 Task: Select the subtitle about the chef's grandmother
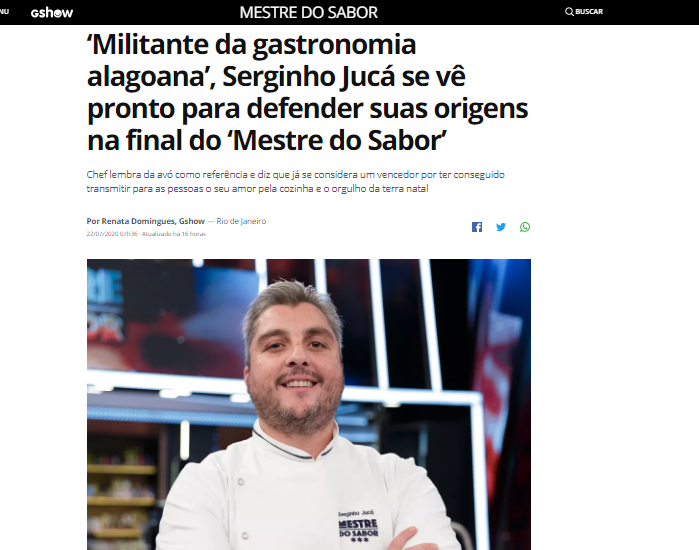pos(295,181)
